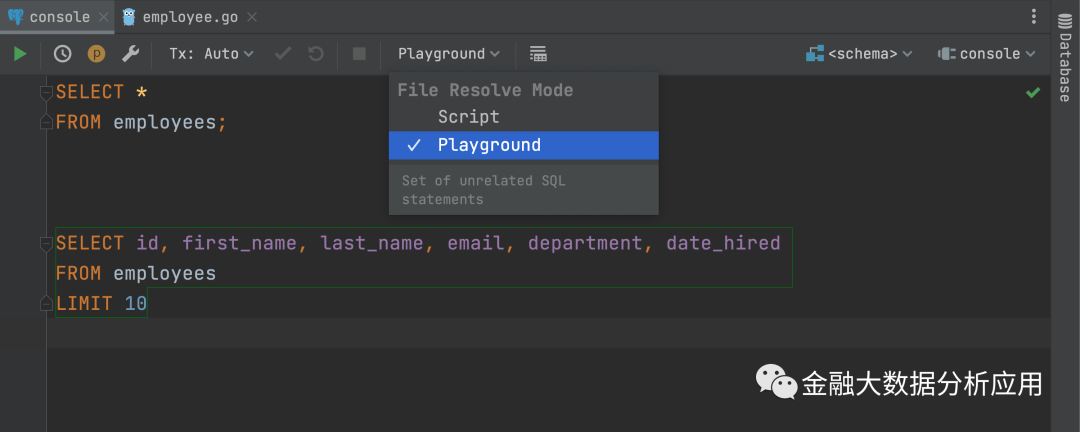
Task: Click the rollback arrow icon
Action: coord(316,54)
